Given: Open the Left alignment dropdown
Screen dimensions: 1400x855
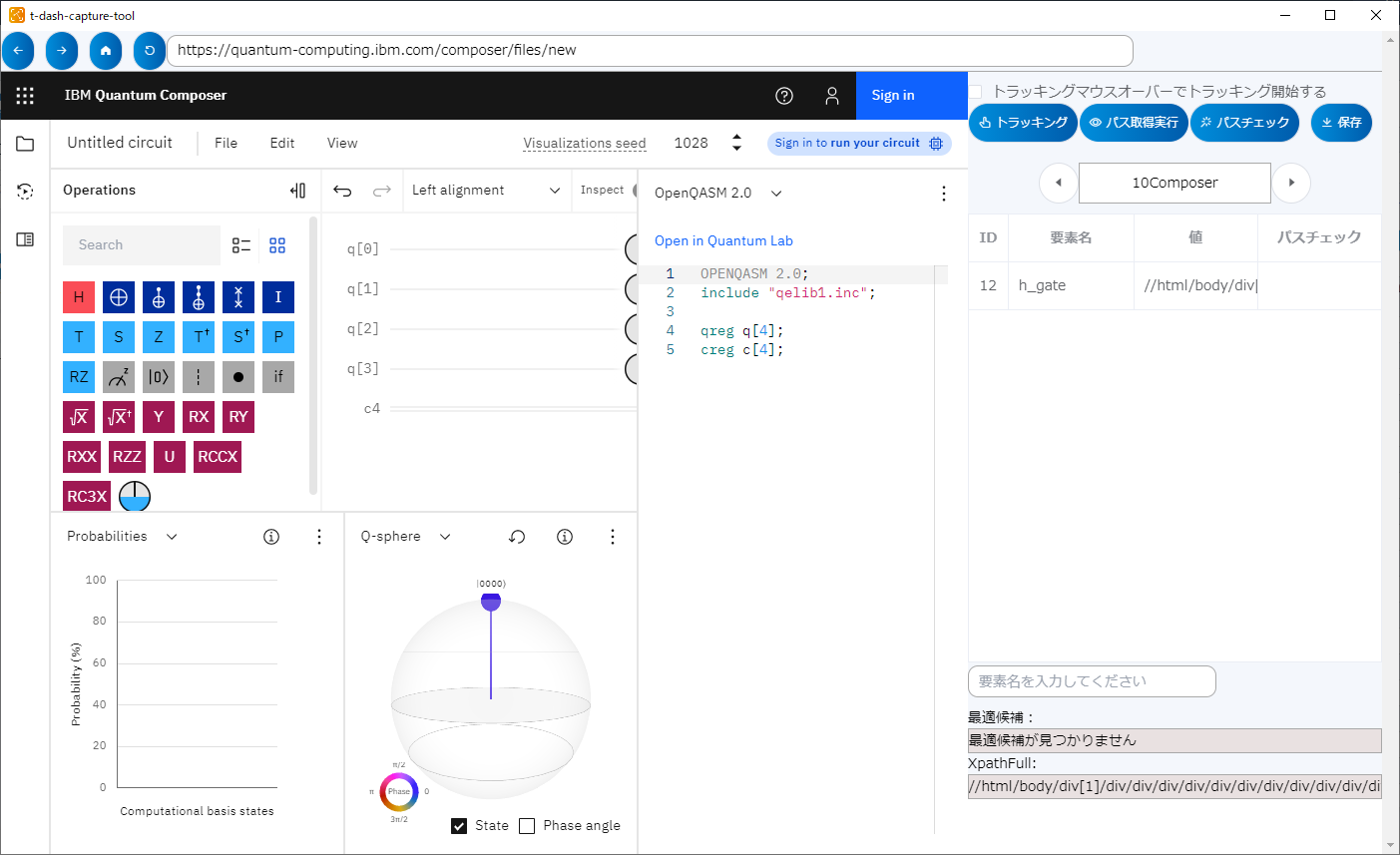Looking at the screenshot, I should [x=486, y=191].
